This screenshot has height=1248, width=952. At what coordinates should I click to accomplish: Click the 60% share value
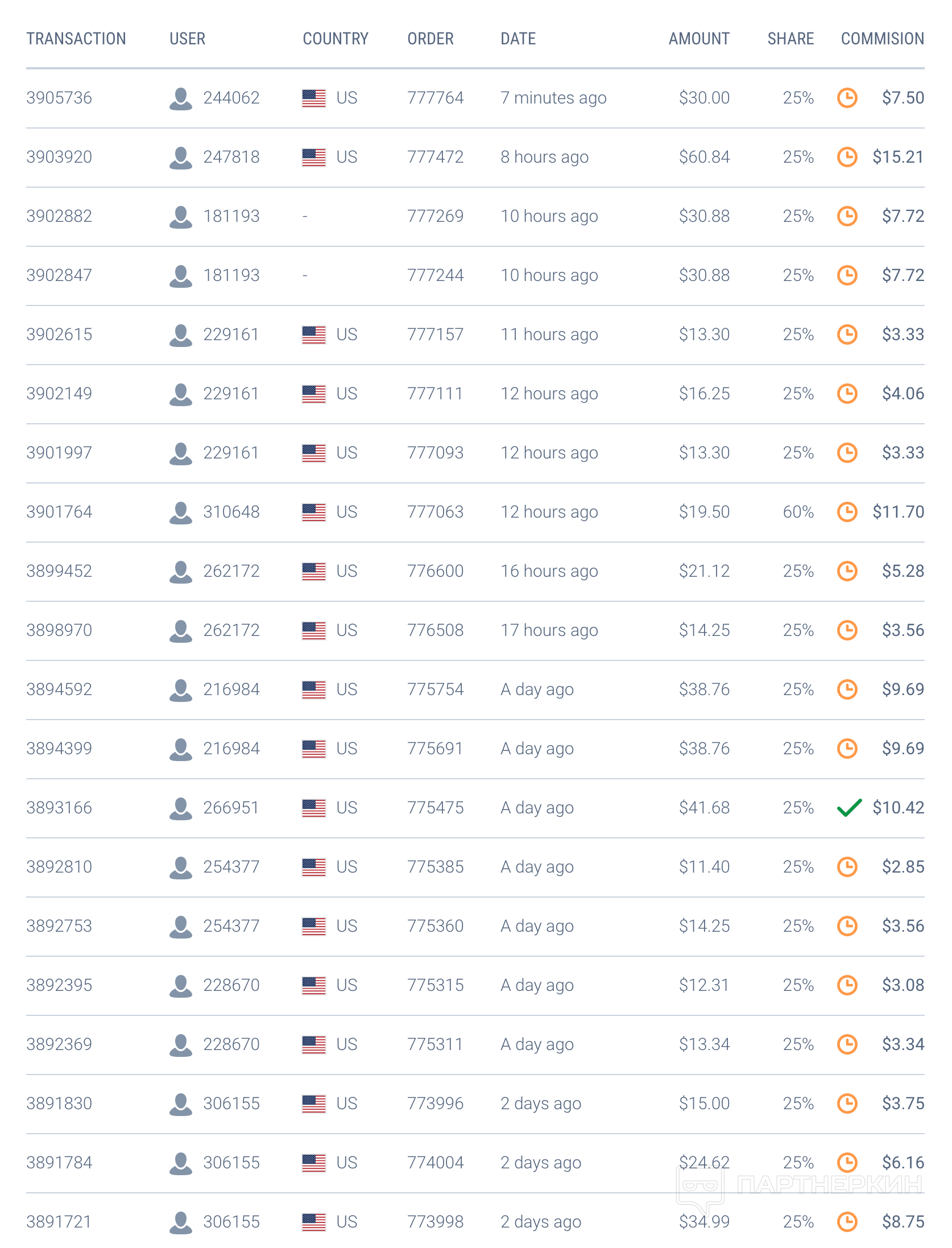[798, 512]
